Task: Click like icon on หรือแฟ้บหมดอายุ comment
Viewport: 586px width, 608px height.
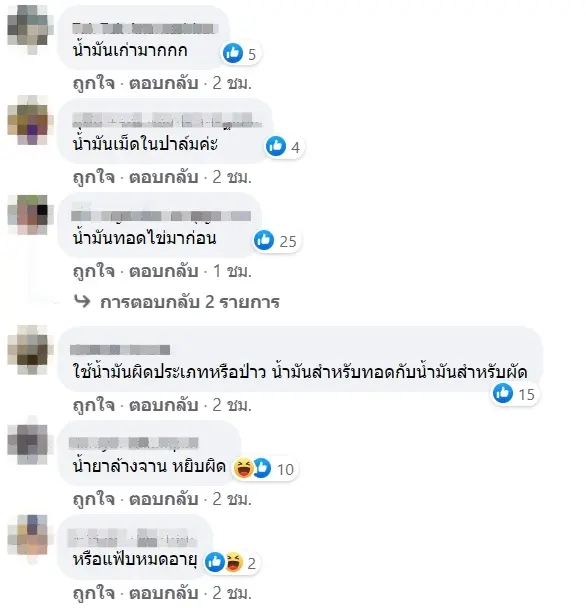Action: [214, 562]
